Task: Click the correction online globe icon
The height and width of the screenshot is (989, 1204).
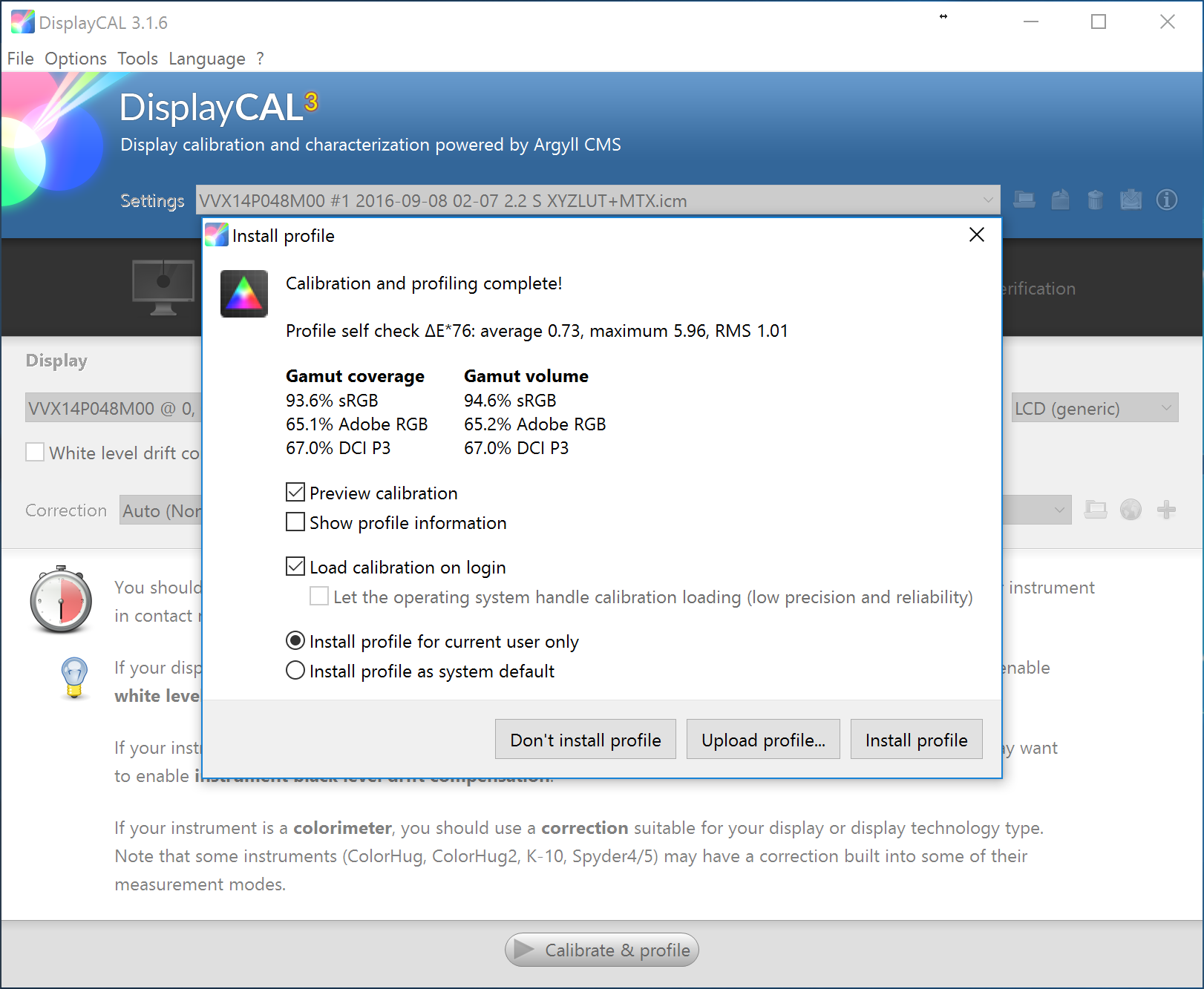Action: [x=1131, y=510]
